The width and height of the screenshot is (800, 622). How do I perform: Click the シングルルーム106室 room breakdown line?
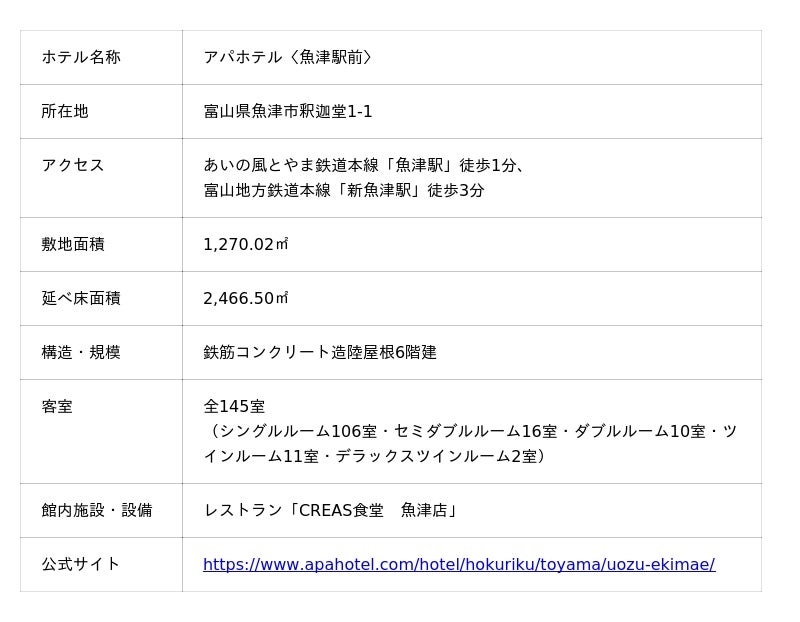470,431
